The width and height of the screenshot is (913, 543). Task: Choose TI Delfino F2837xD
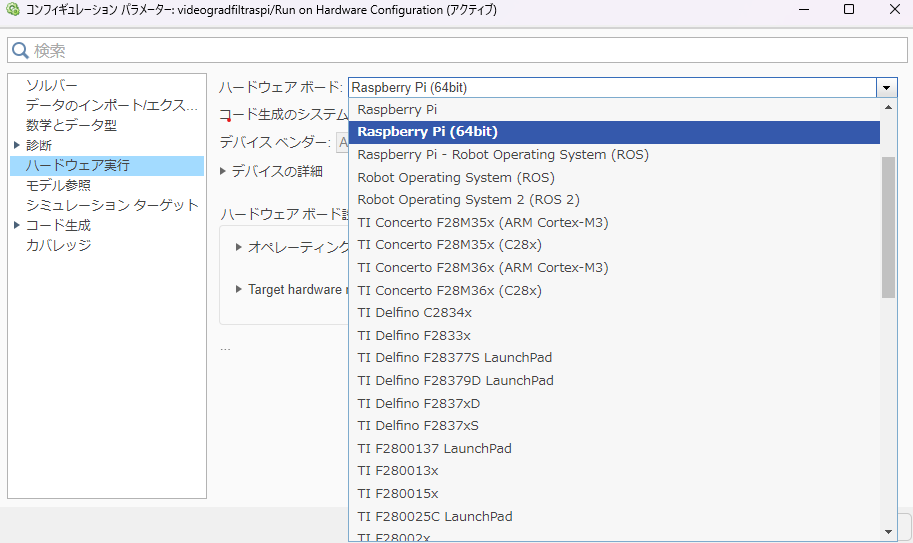614,403
